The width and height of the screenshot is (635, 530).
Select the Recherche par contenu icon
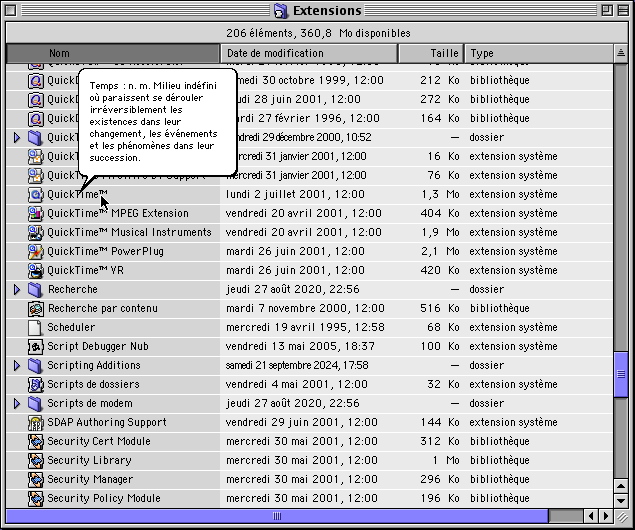pyautogui.click(x=36, y=309)
